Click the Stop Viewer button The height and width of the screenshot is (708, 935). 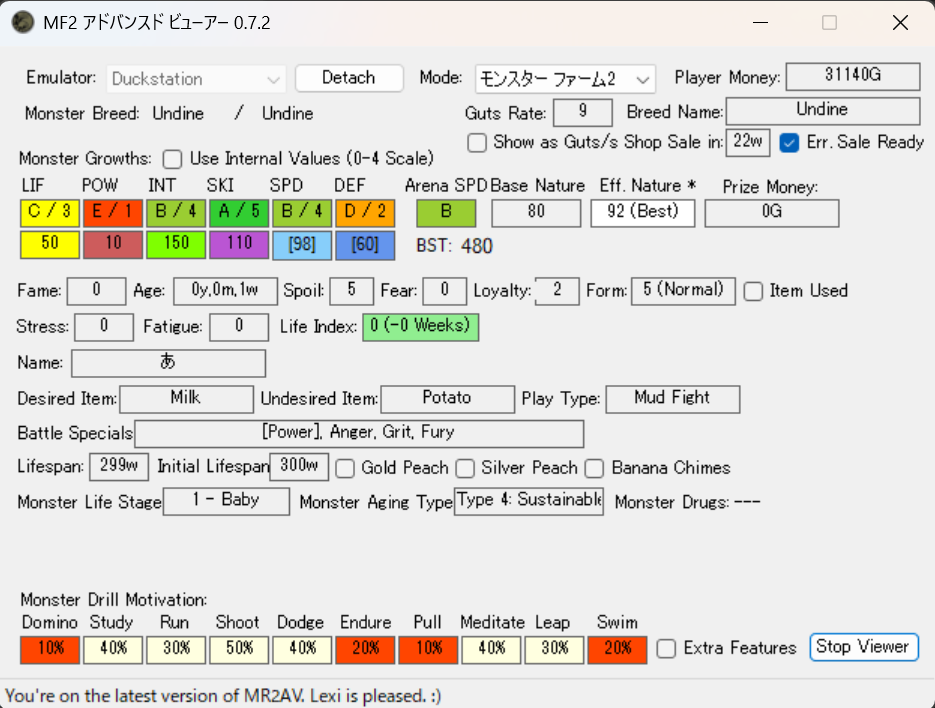863,647
